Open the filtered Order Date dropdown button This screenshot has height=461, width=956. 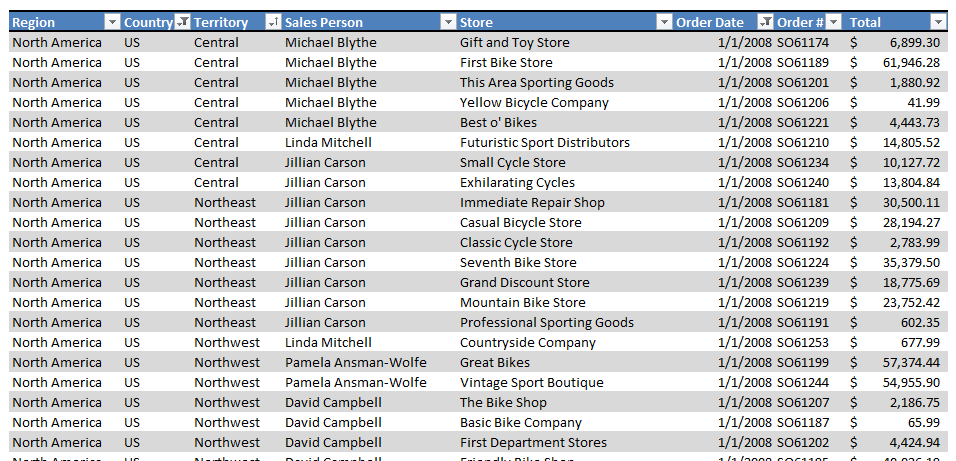click(x=765, y=23)
